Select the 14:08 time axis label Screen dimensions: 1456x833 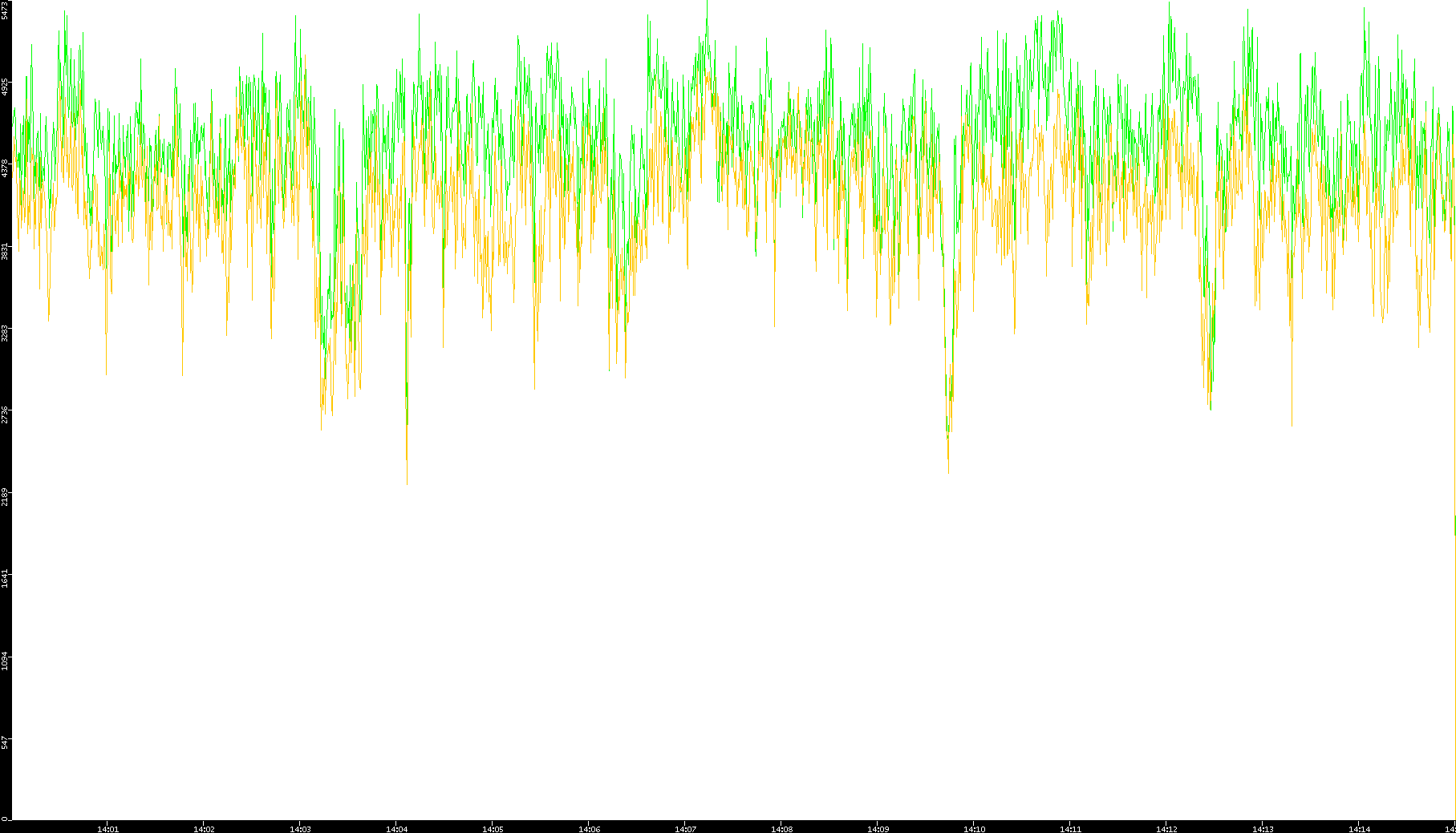[x=782, y=829]
